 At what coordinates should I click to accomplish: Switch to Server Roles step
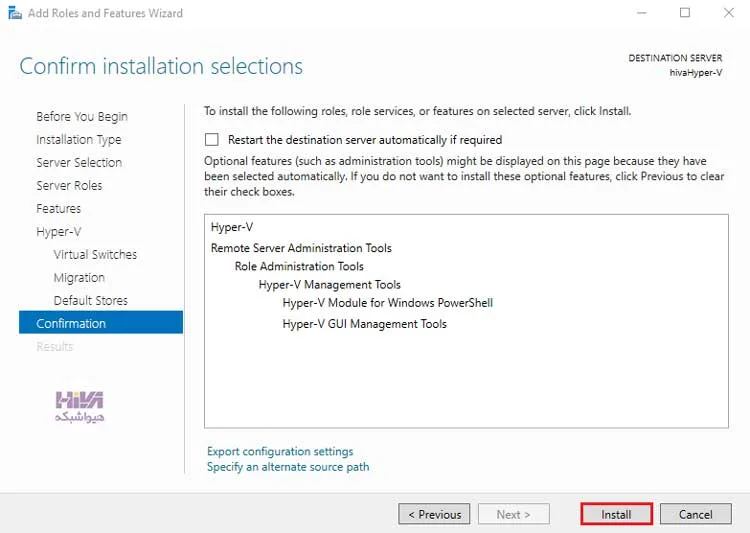pos(69,185)
